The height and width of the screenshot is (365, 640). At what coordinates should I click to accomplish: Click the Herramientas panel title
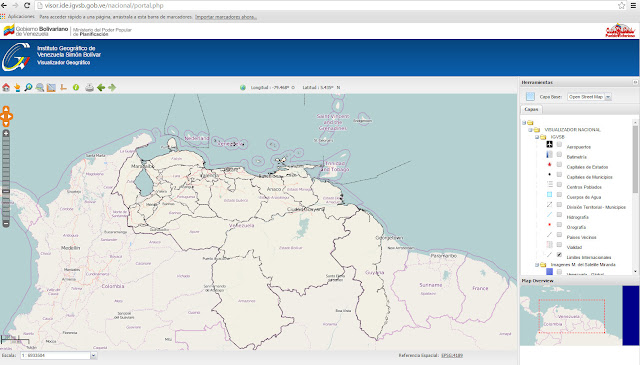click(x=537, y=82)
